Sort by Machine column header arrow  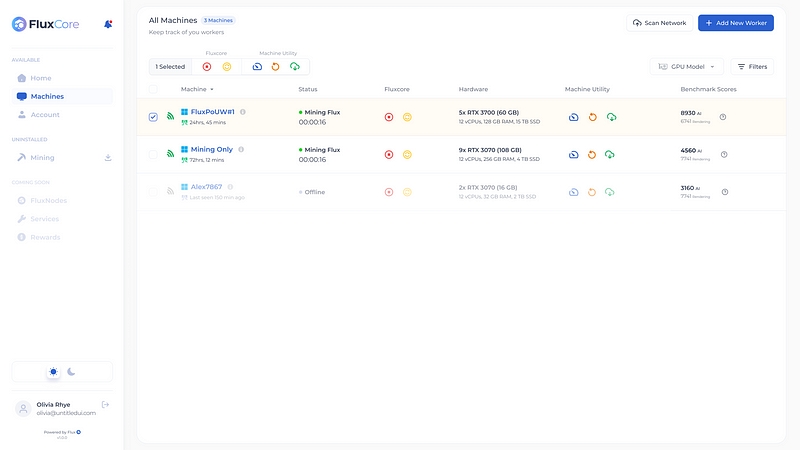[212, 89]
